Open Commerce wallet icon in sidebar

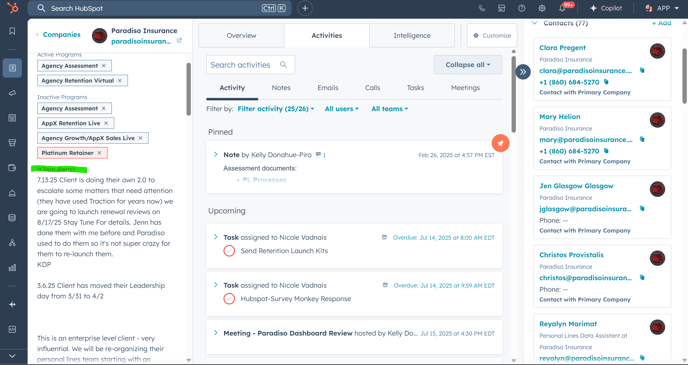[12, 168]
